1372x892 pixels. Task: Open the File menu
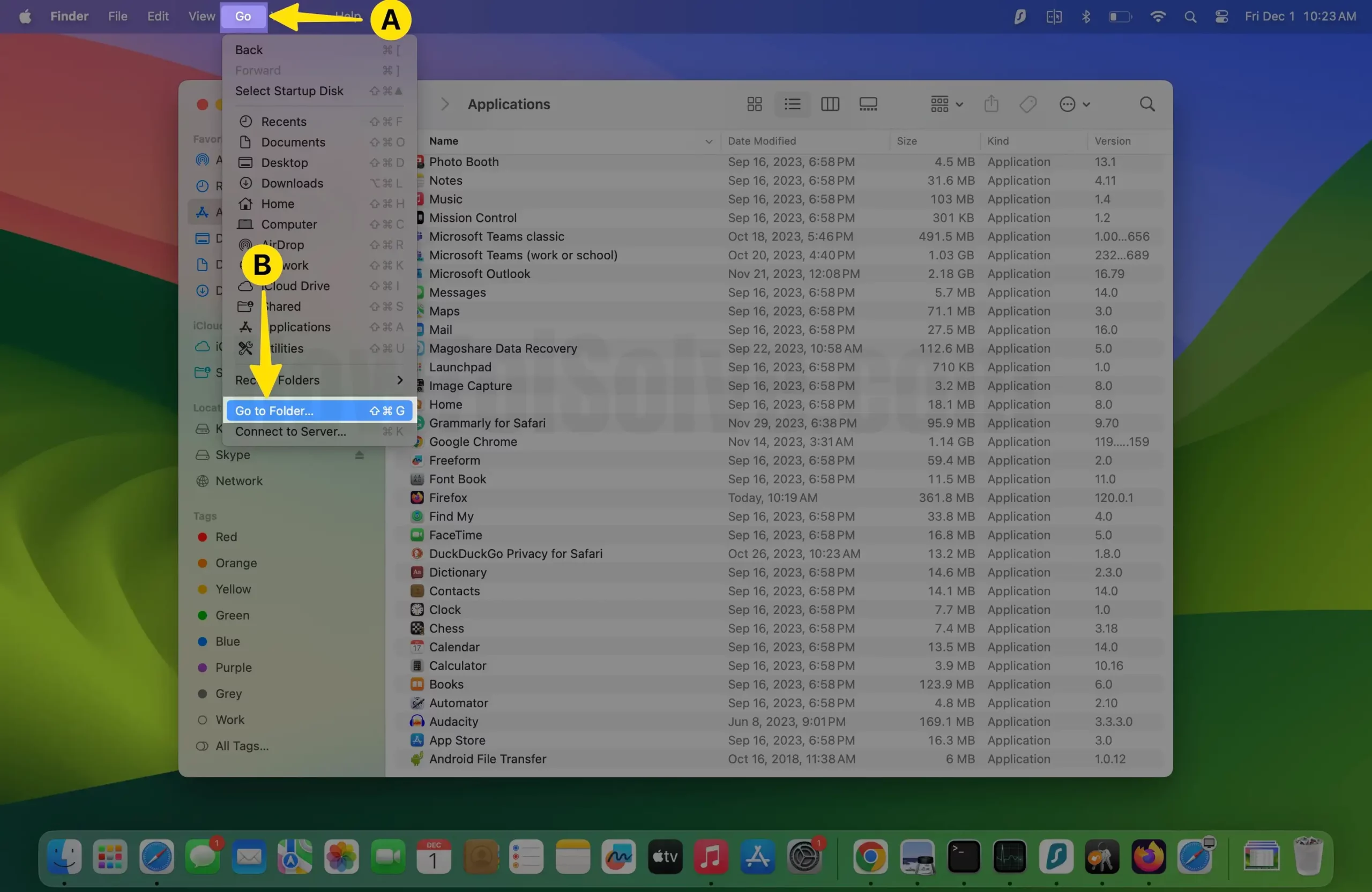(x=117, y=16)
